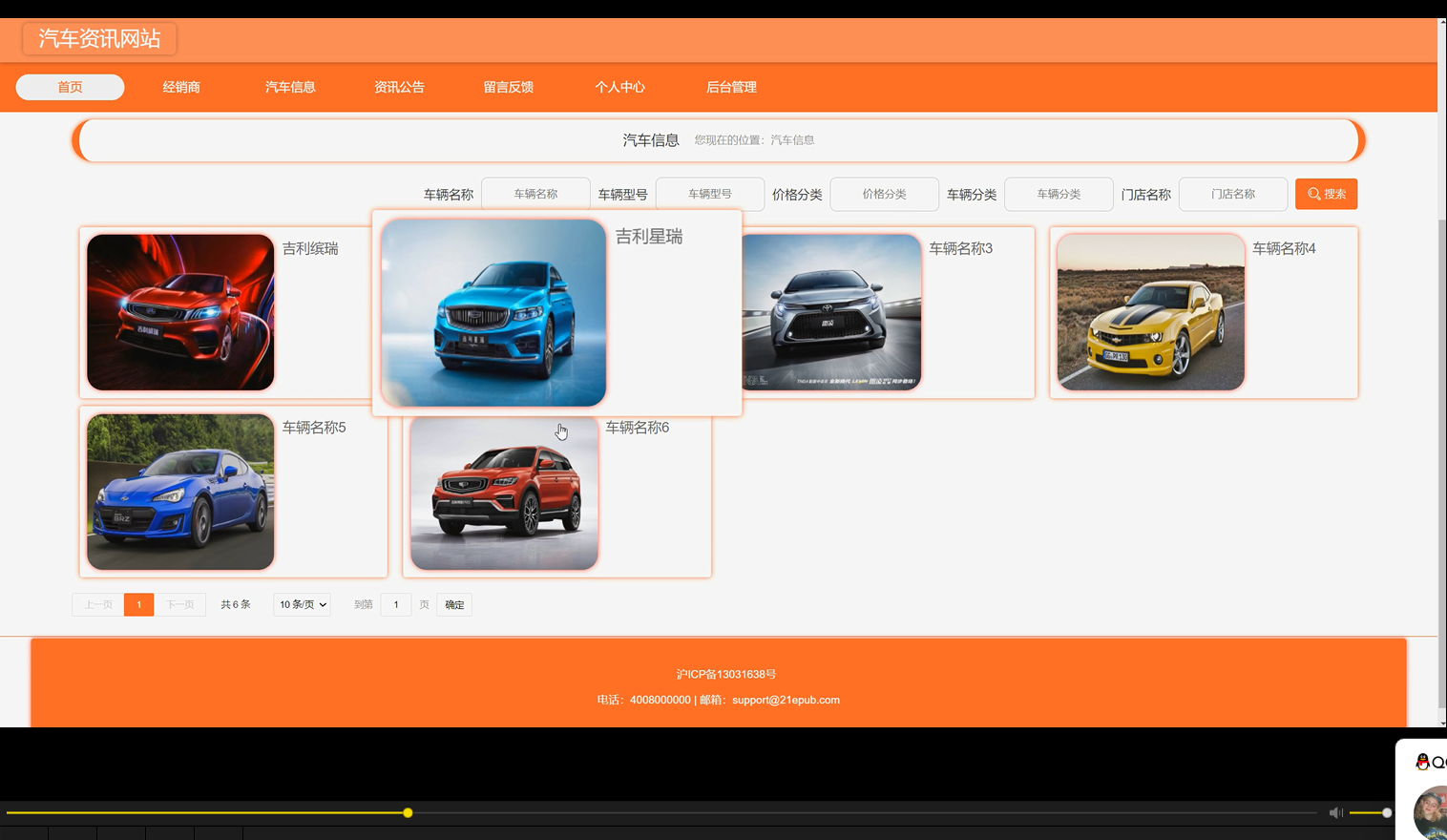Screen dimensions: 1447x840
Task: Click the 车辆名称6 title text
Action: pos(638,428)
